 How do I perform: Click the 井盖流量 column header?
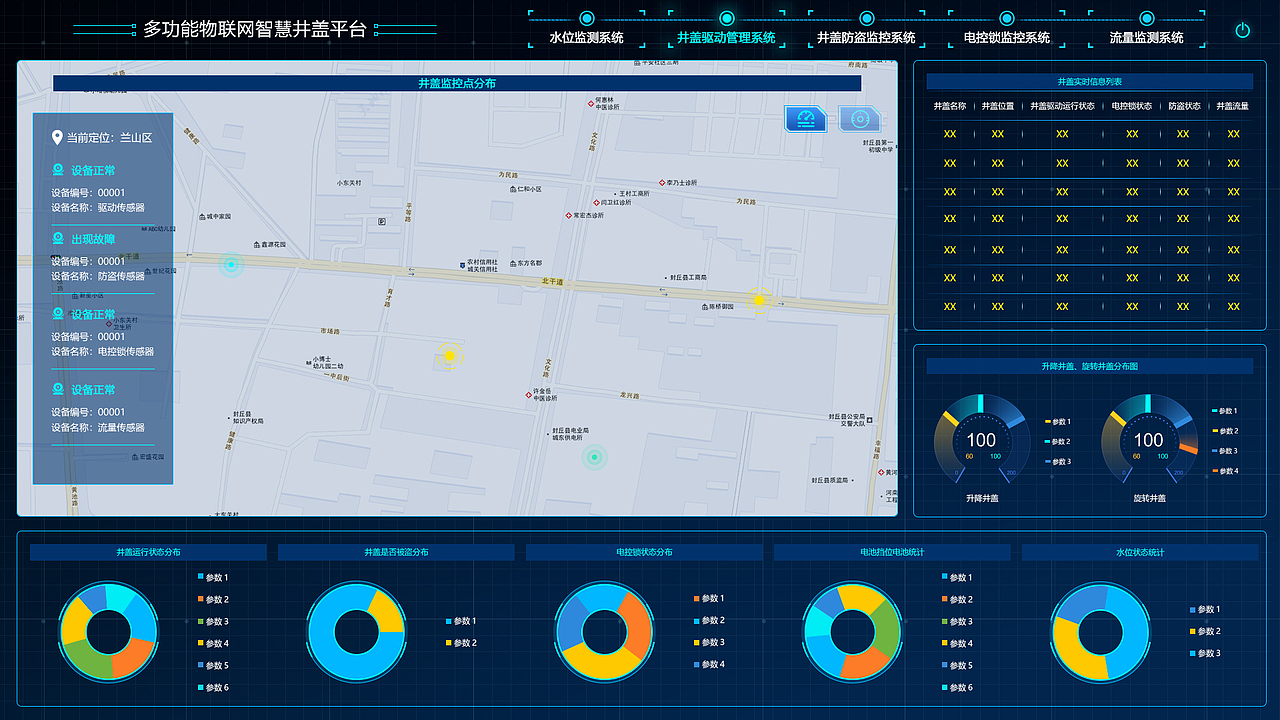[1233, 106]
